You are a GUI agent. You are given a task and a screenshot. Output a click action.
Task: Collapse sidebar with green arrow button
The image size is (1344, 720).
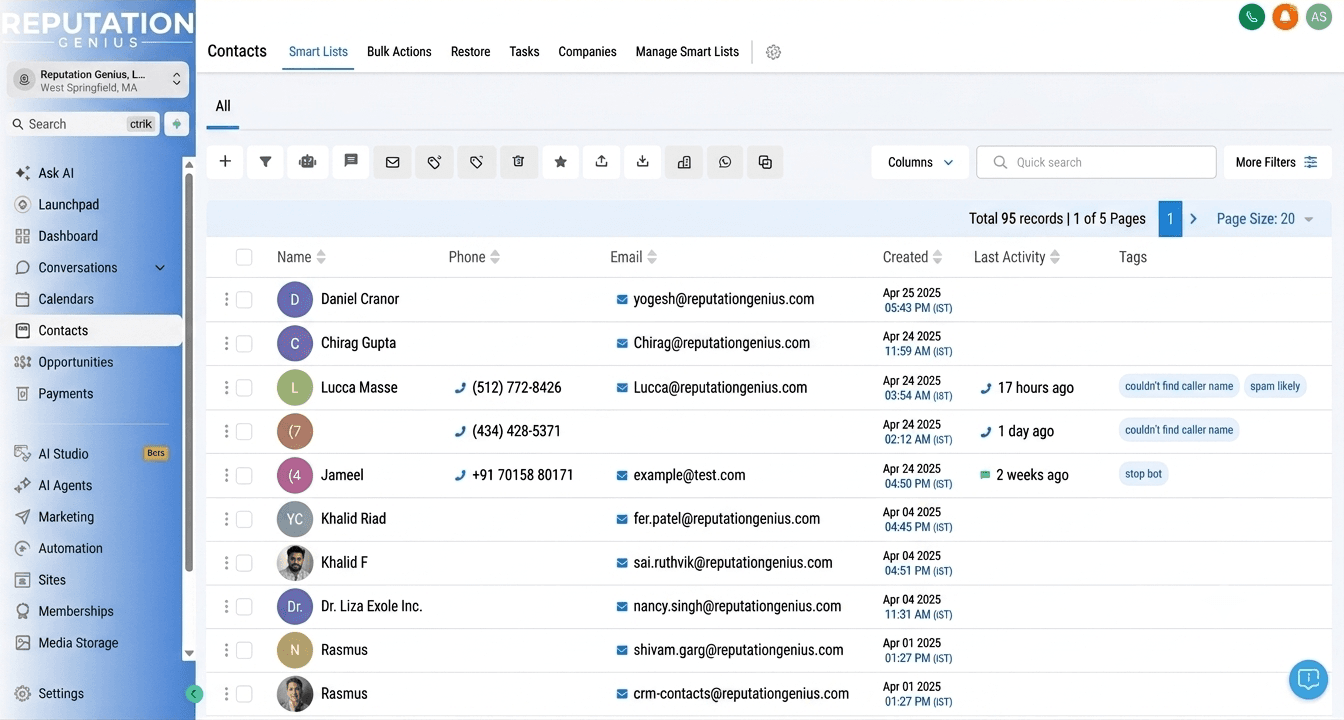[x=194, y=694]
